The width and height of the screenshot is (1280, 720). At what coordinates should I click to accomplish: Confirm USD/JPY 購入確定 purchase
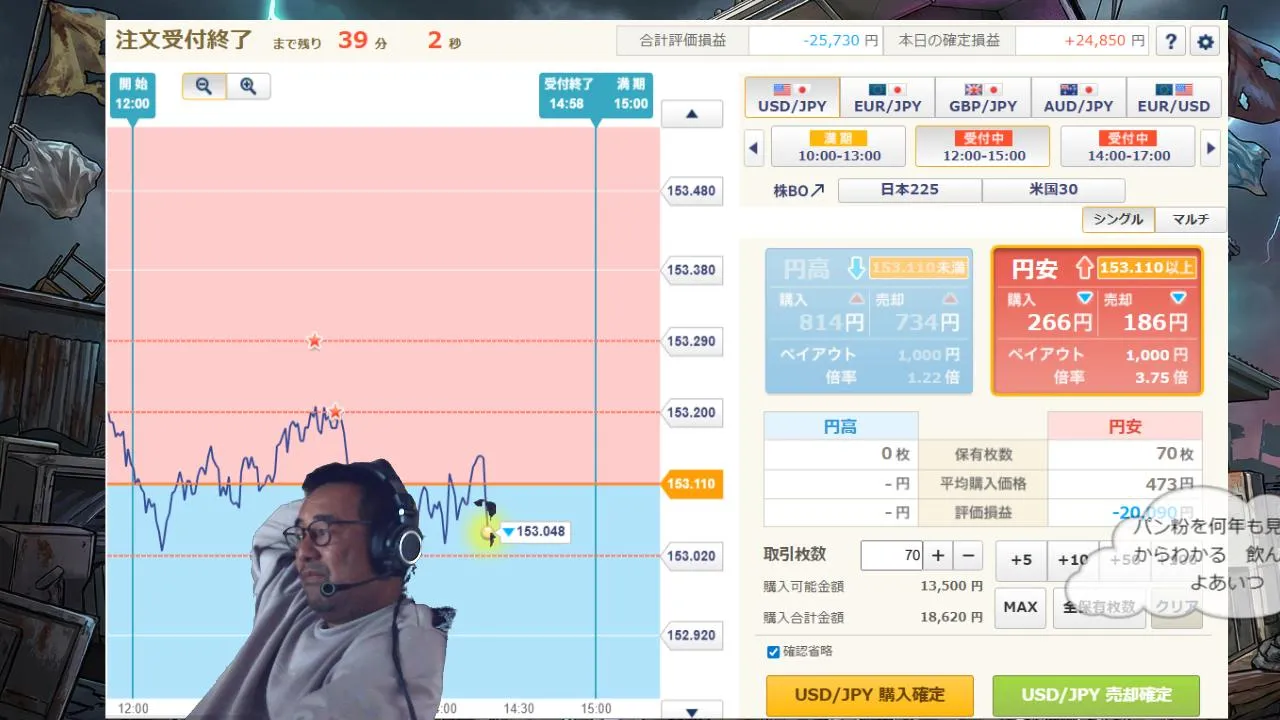pyautogui.click(x=869, y=695)
